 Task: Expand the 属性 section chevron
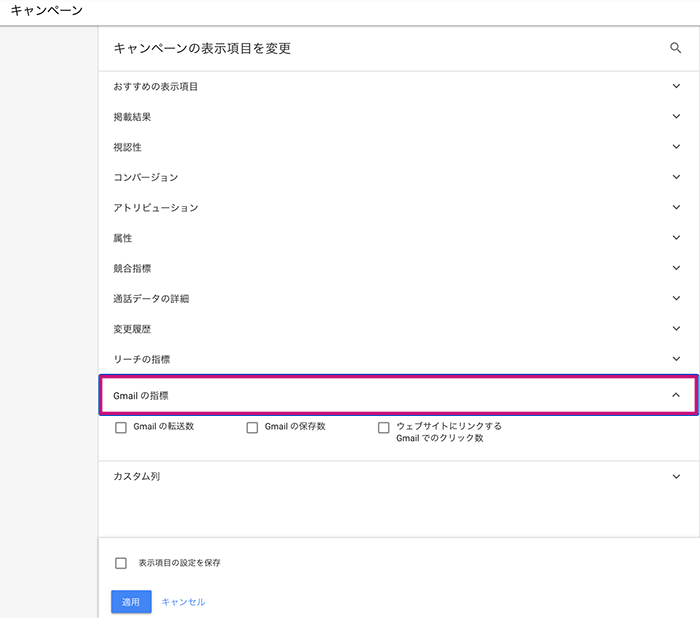tap(676, 238)
